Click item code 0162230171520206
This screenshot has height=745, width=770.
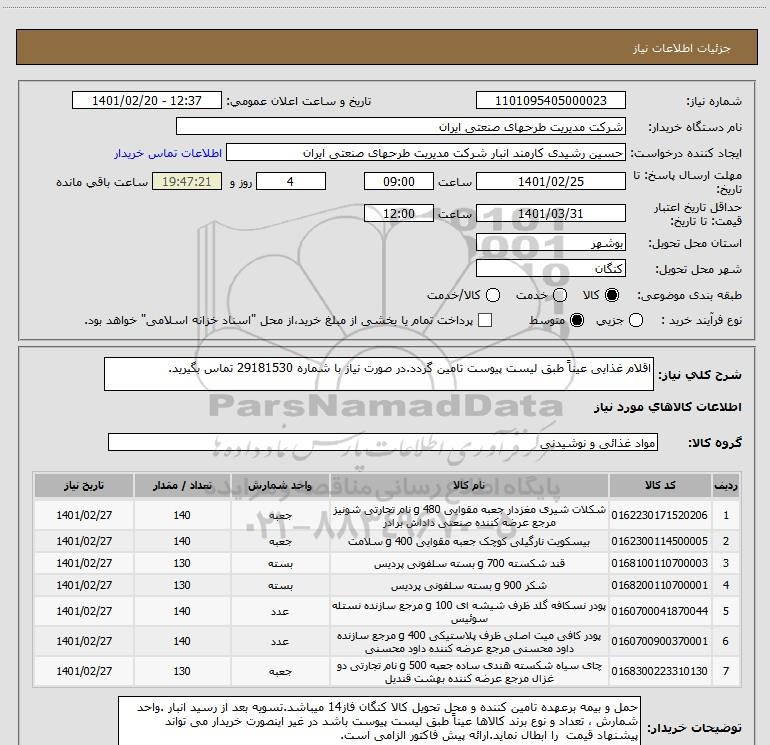[x=660, y=515]
